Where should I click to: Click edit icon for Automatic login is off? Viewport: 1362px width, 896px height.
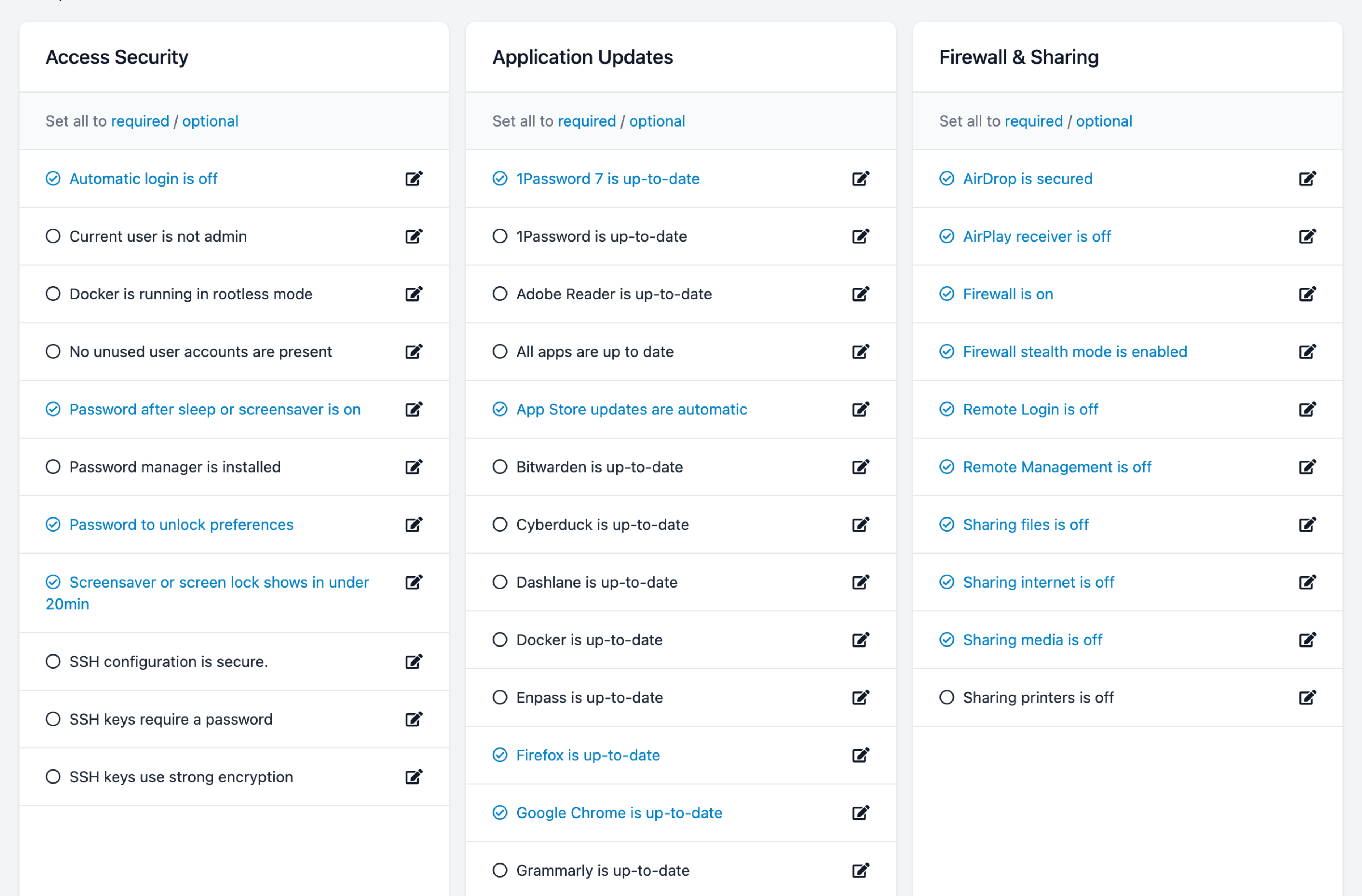click(x=413, y=179)
